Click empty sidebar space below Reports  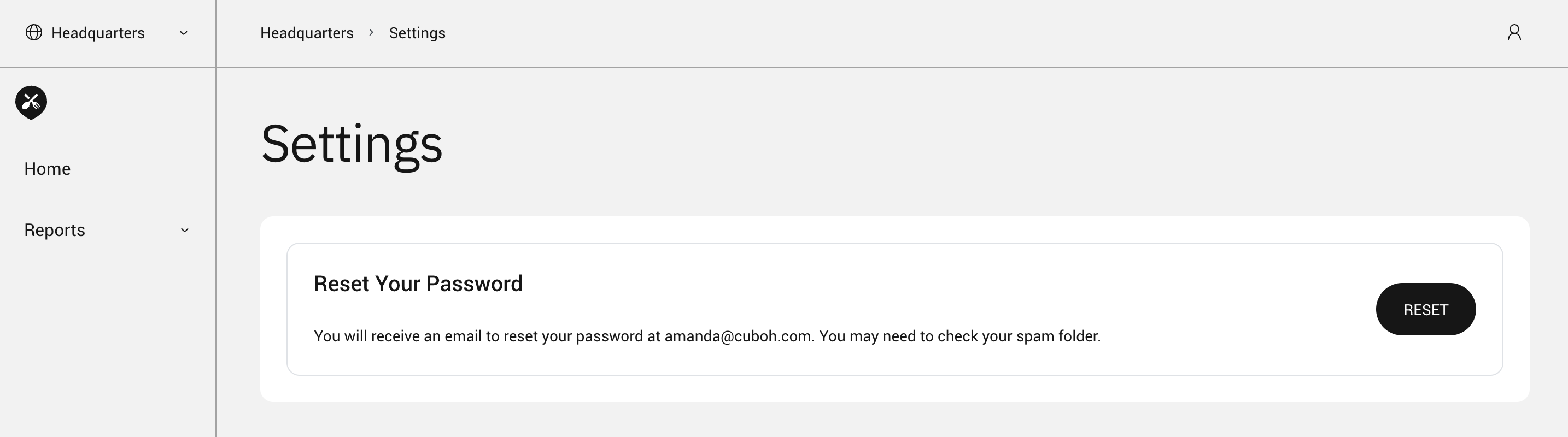pos(107,340)
